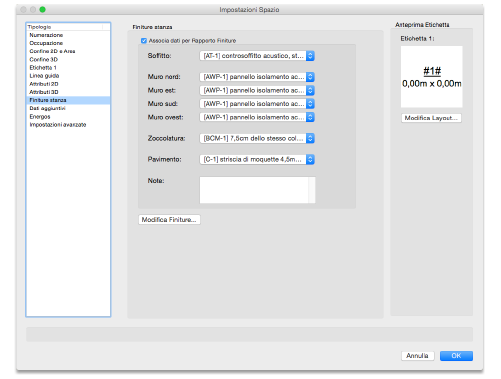Image resolution: width=501 pixels, height=379 pixels.
Task: Toggle Associa dati per Rapporto Finiture checkbox
Action: (144, 41)
